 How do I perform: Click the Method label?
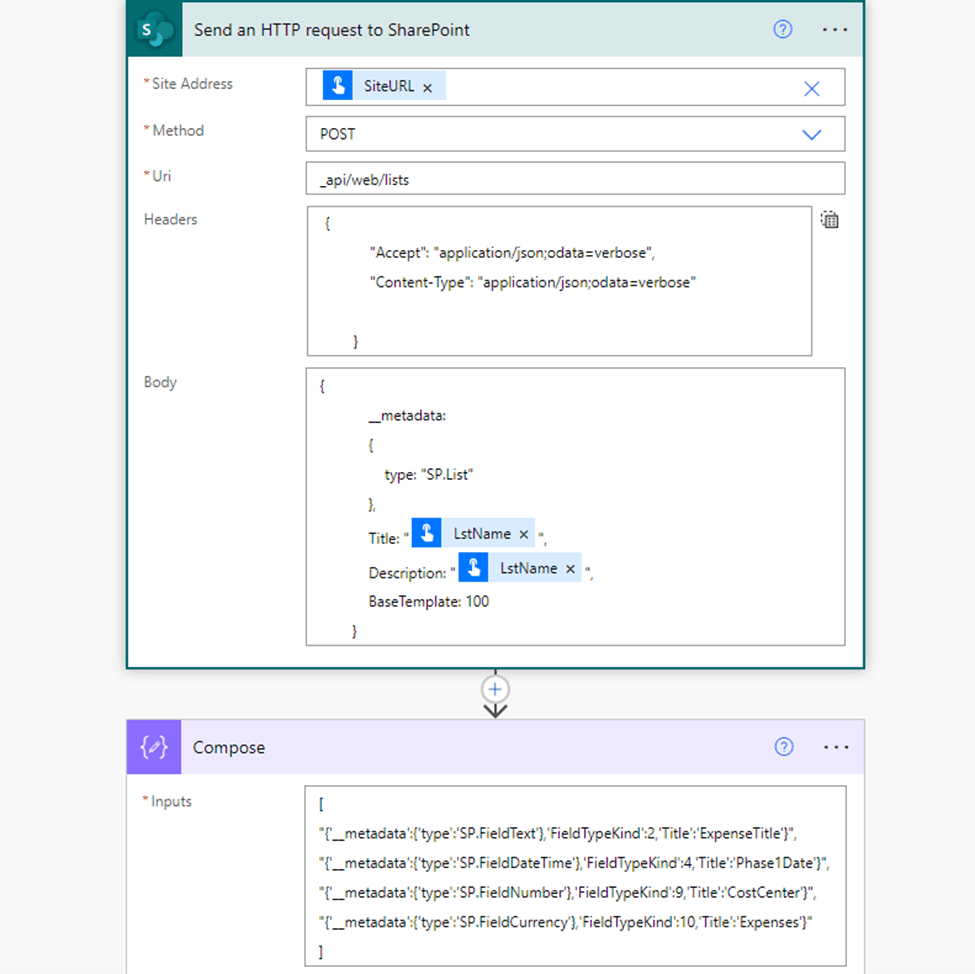pos(178,131)
